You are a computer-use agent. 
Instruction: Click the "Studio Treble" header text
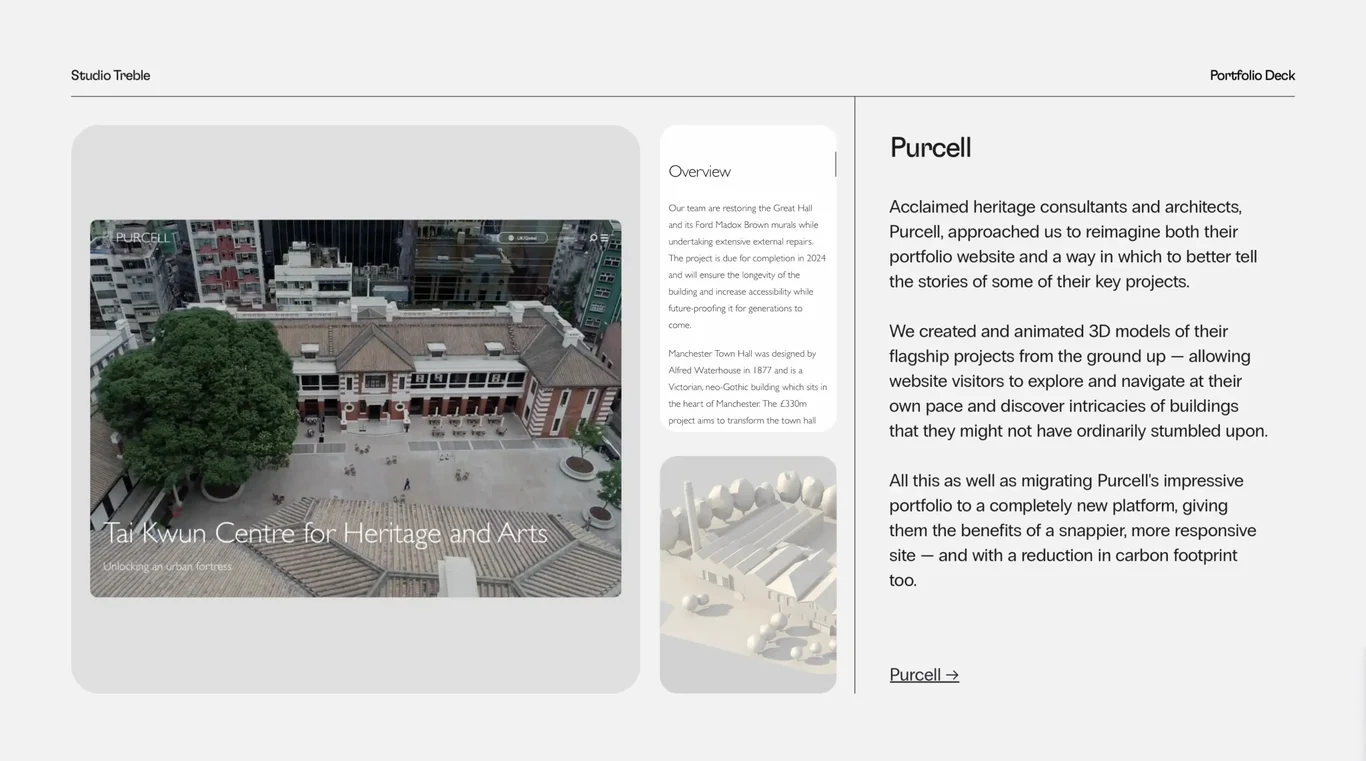point(111,76)
